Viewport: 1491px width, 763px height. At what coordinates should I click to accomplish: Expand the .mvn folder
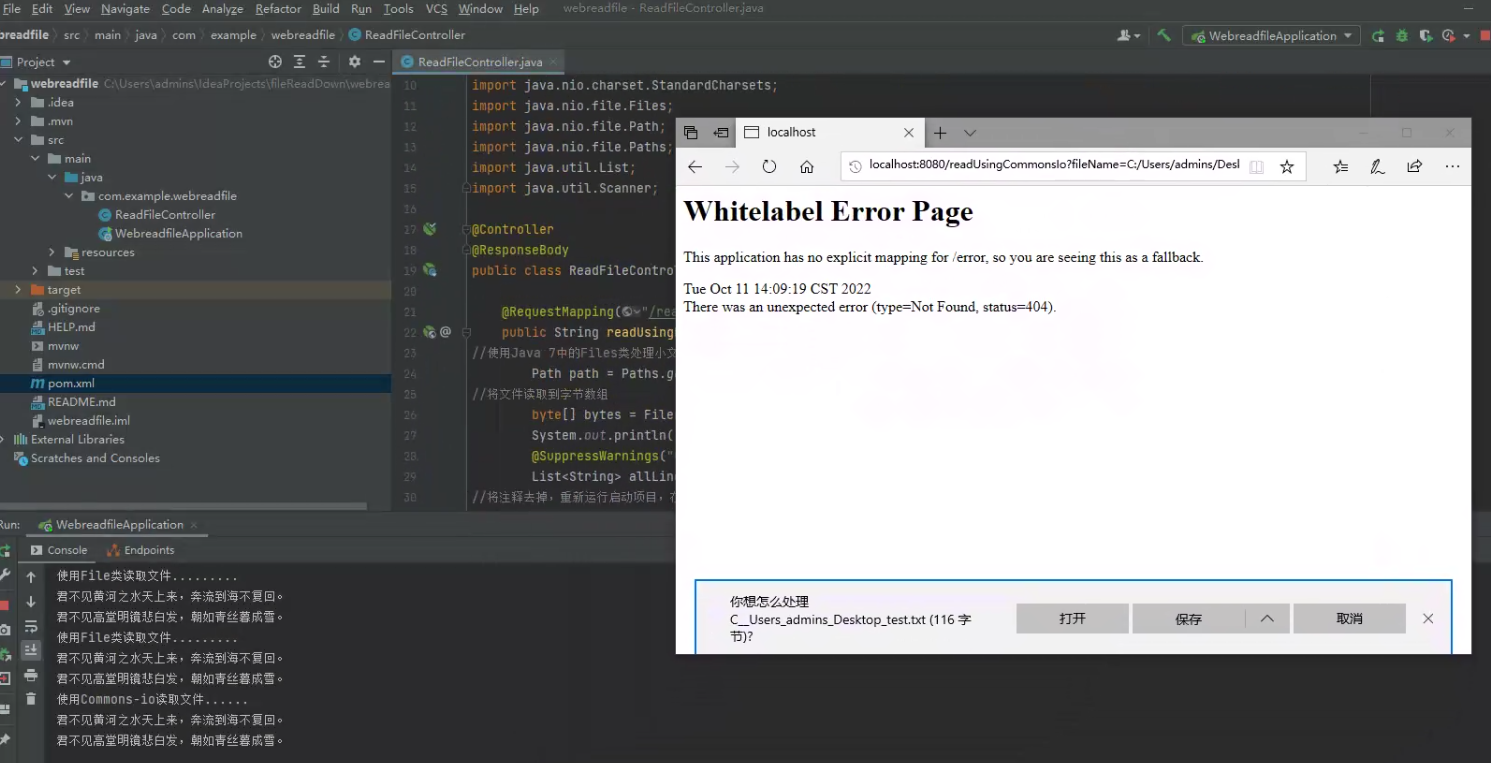(18, 121)
